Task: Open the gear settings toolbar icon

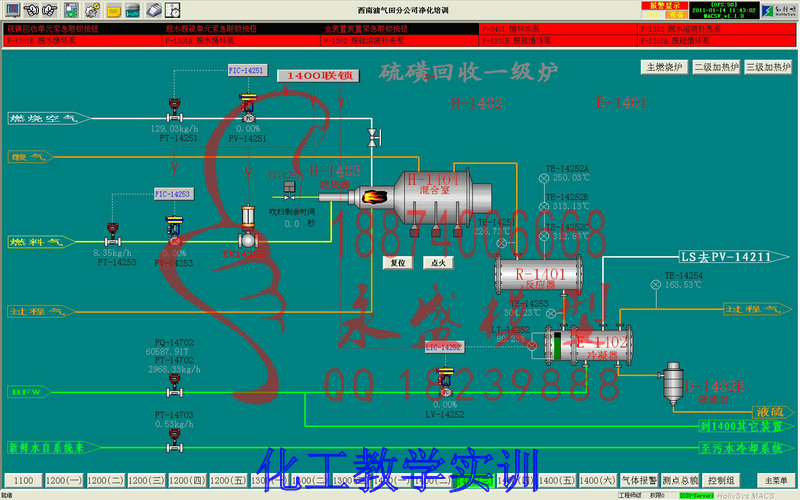Action: pos(92,9)
